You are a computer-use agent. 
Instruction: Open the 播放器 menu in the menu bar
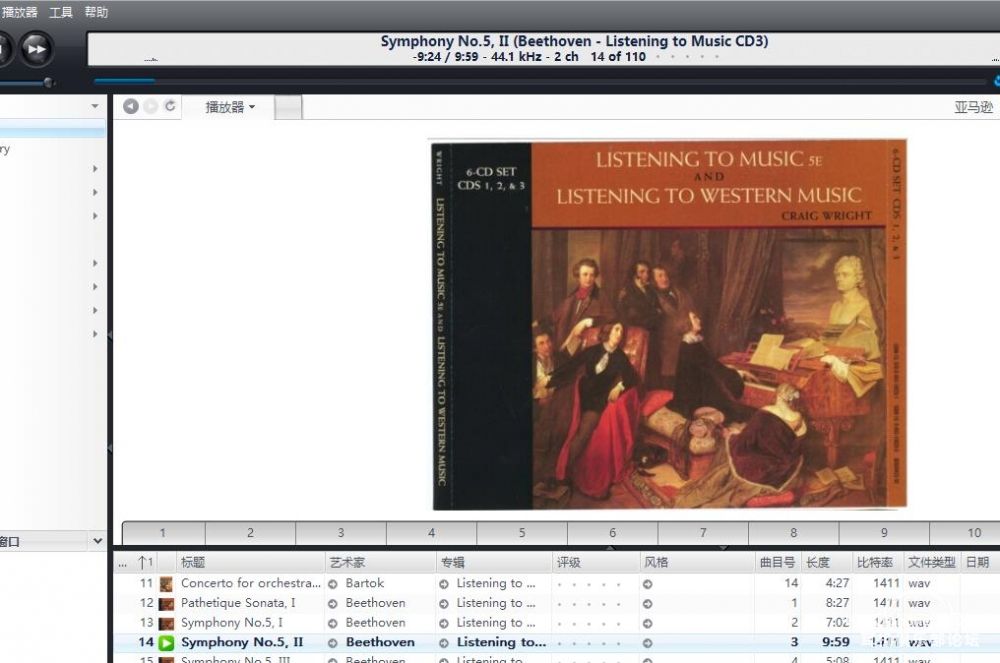20,12
